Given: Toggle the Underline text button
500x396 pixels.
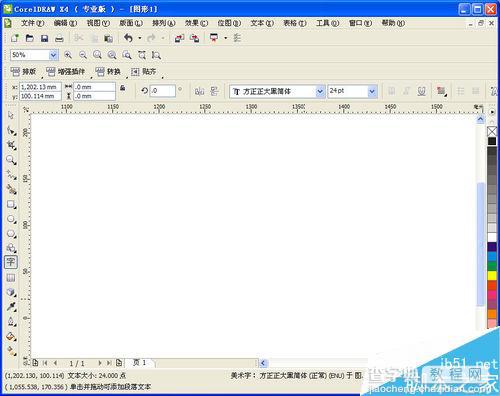Looking at the screenshot, I should 422,91.
